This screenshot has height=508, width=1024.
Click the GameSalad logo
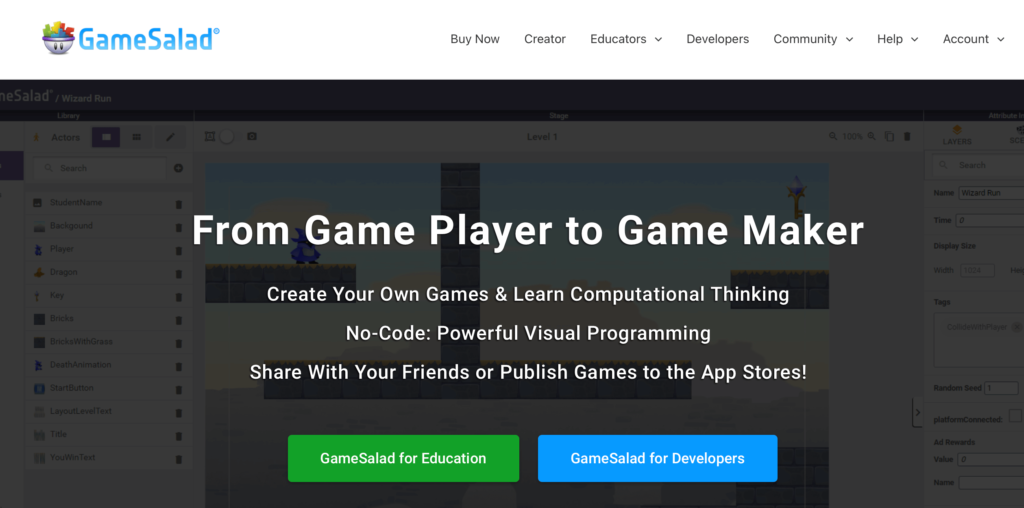[x=131, y=39]
